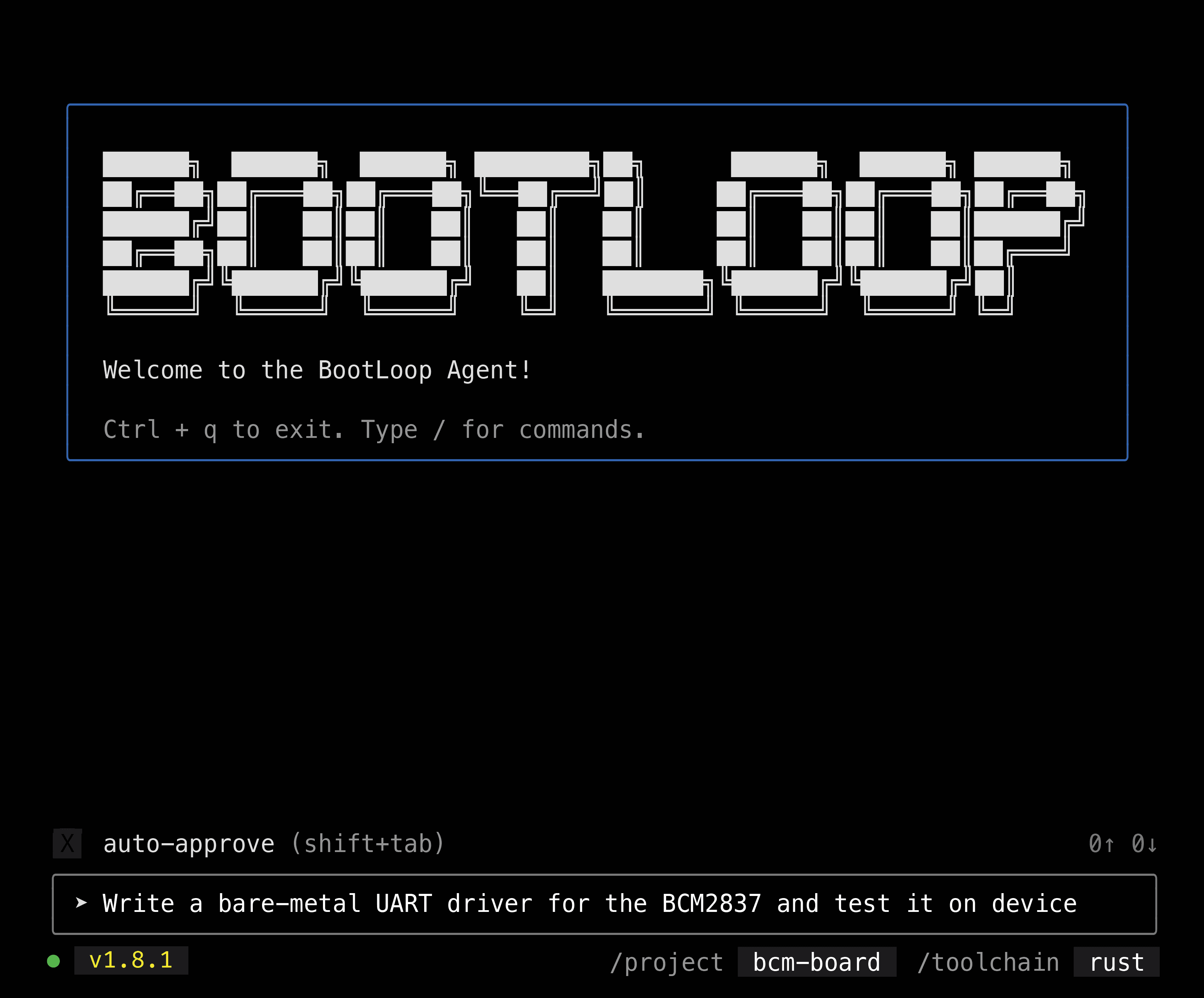
Task: Click the 0↑ upload token counter
Action: 1101,844
